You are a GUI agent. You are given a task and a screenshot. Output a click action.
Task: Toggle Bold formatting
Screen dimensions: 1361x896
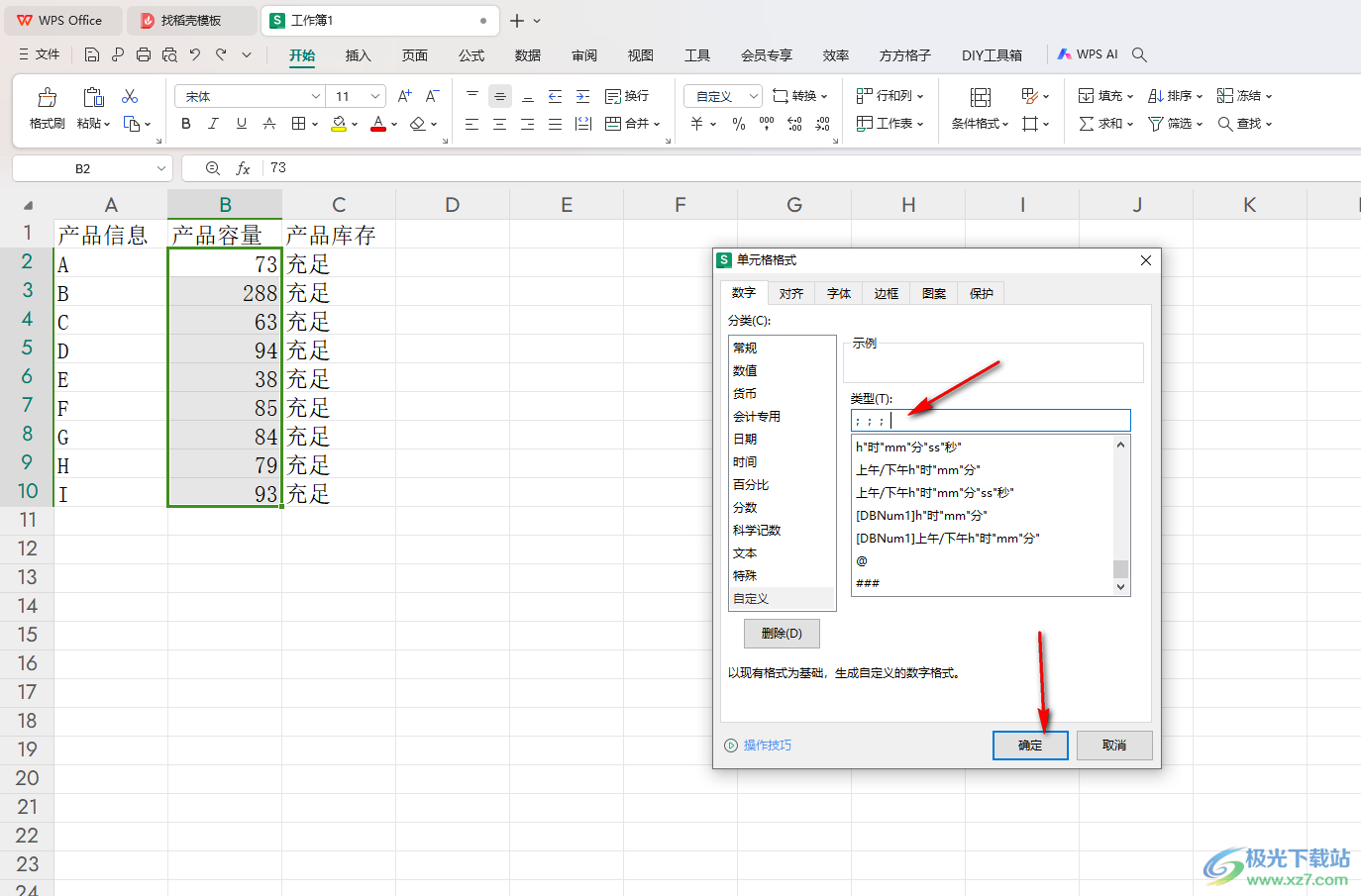pos(186,124)
